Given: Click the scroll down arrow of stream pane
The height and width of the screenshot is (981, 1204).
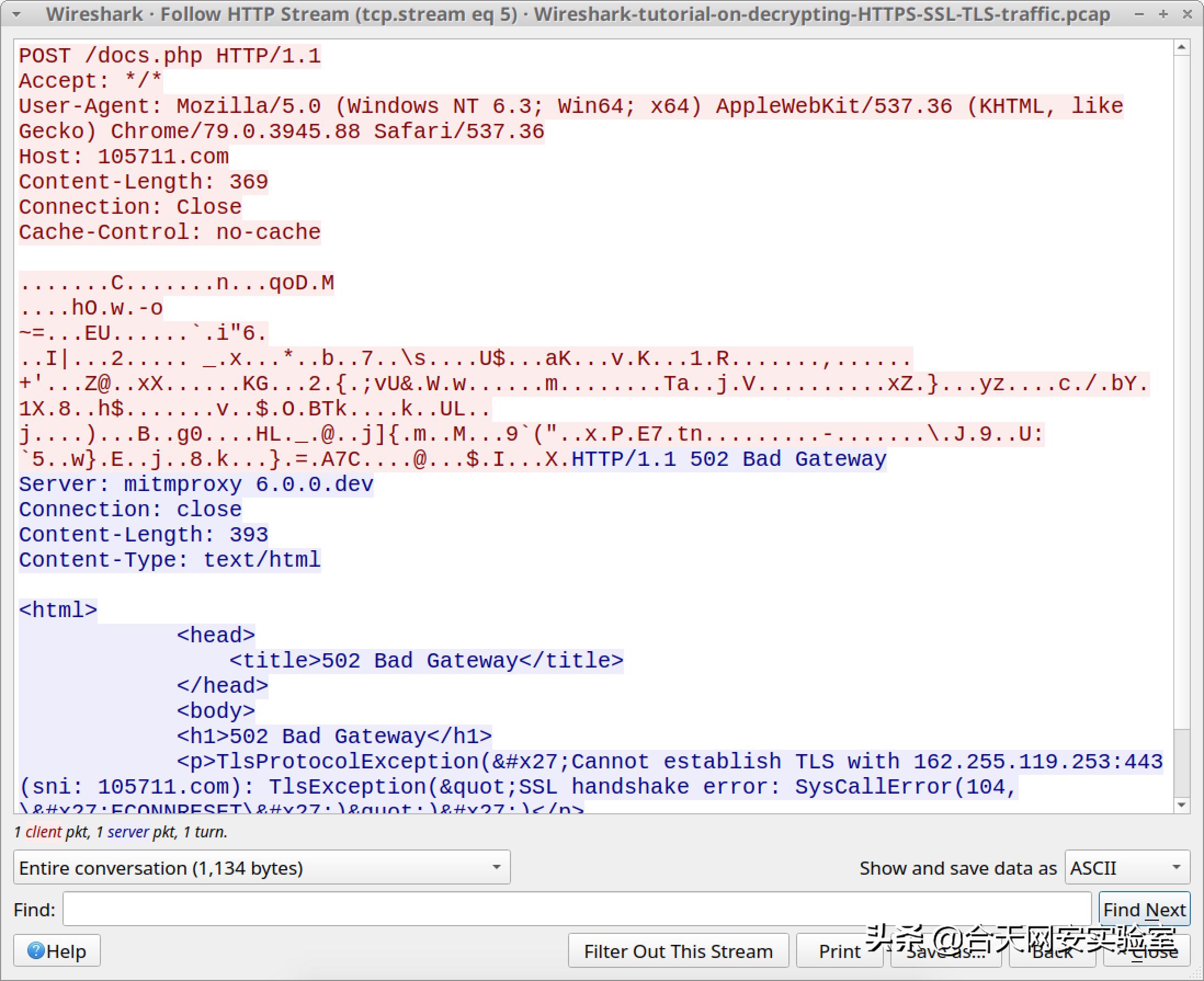Looking at the screenshot, I should pos(1182,805).
